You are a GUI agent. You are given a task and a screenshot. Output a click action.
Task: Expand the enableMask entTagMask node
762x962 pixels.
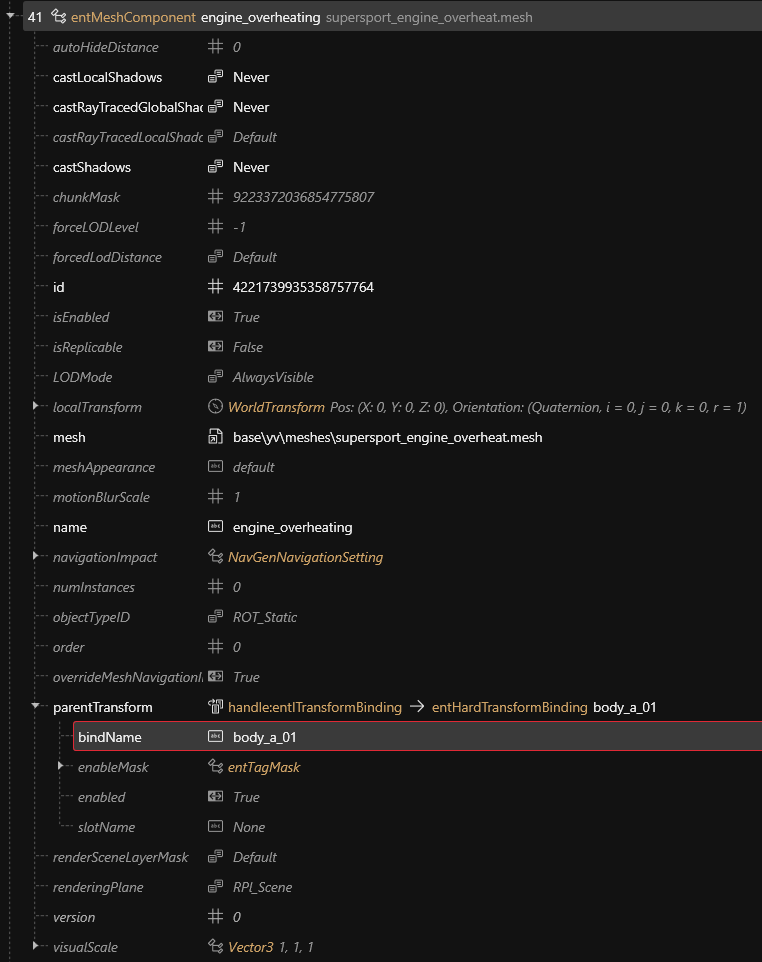click(62, 766)
